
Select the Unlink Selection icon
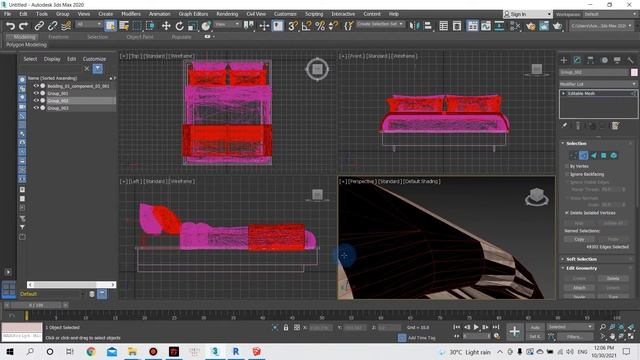point(52,26)
